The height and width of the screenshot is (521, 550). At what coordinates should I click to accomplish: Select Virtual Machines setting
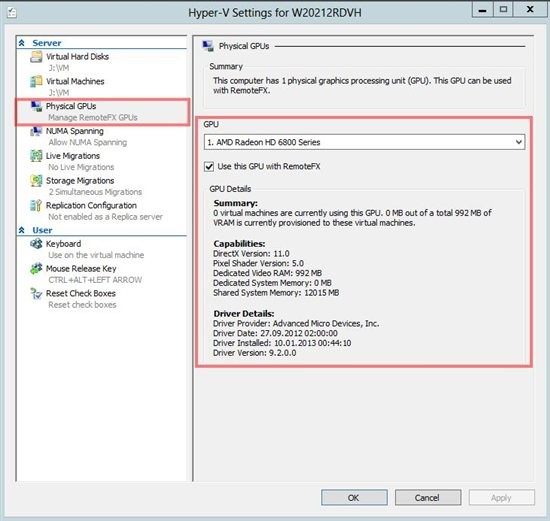pos(75,81)
